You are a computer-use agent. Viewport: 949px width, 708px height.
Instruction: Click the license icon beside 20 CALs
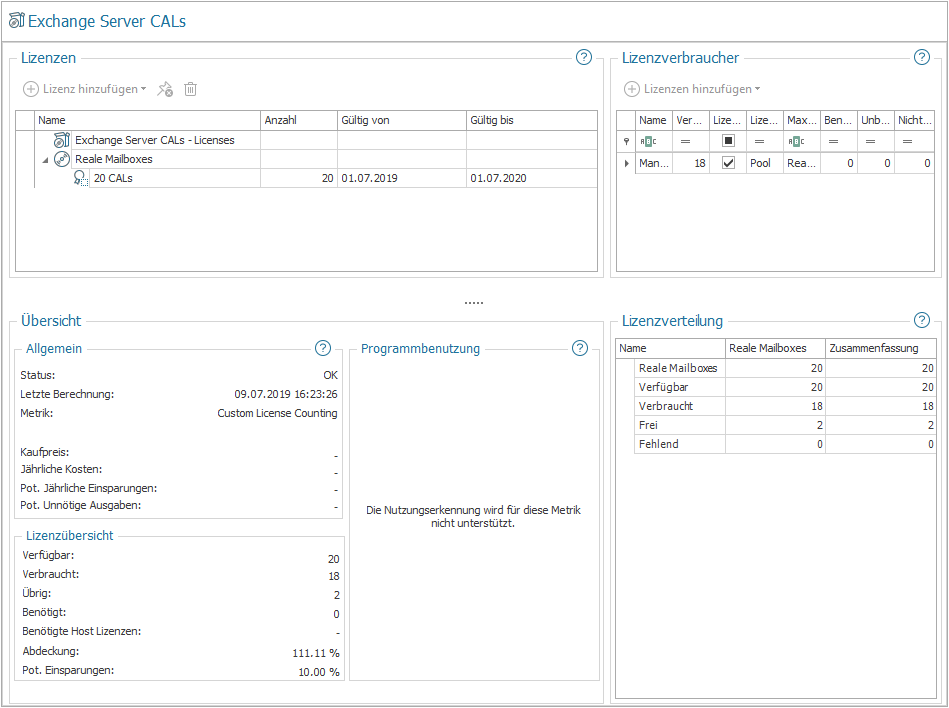[80, 178]
